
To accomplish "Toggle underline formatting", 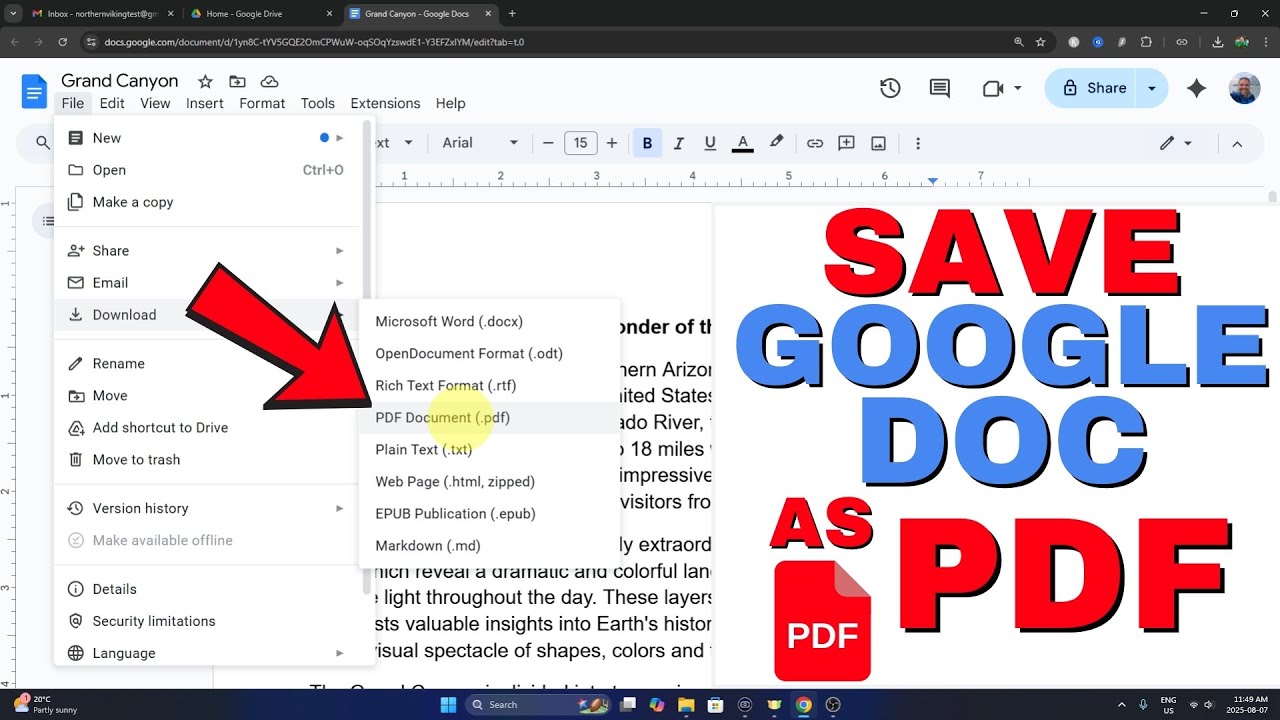I will 710,143.
